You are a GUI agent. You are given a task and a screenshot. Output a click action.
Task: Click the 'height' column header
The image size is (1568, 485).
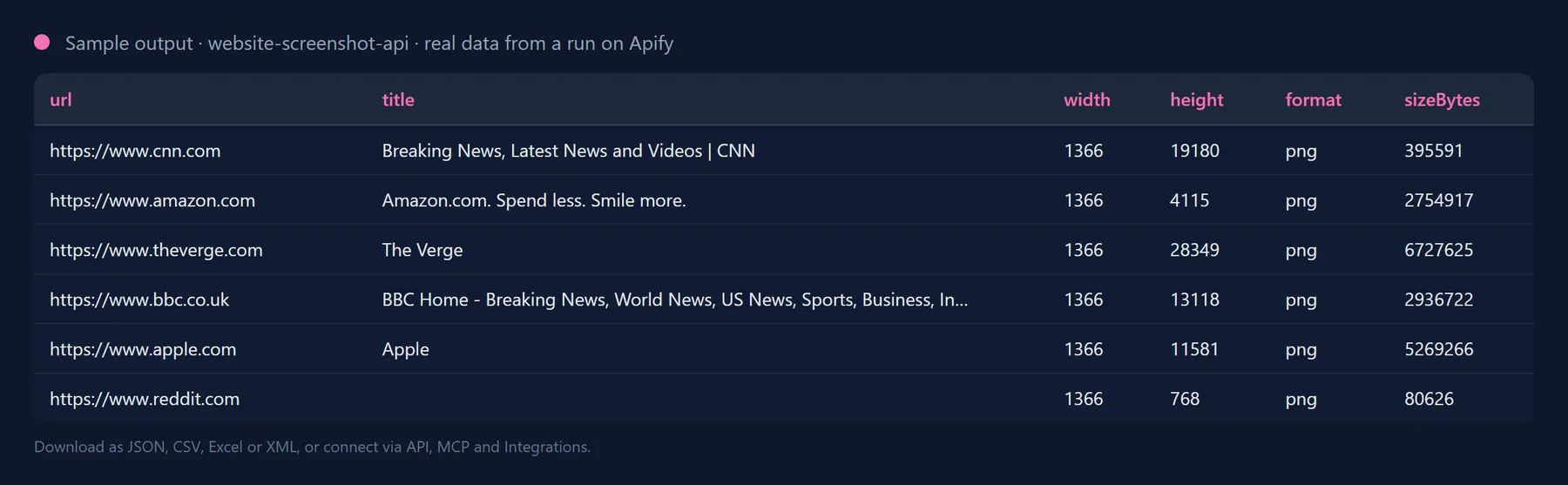point(1197,100)
